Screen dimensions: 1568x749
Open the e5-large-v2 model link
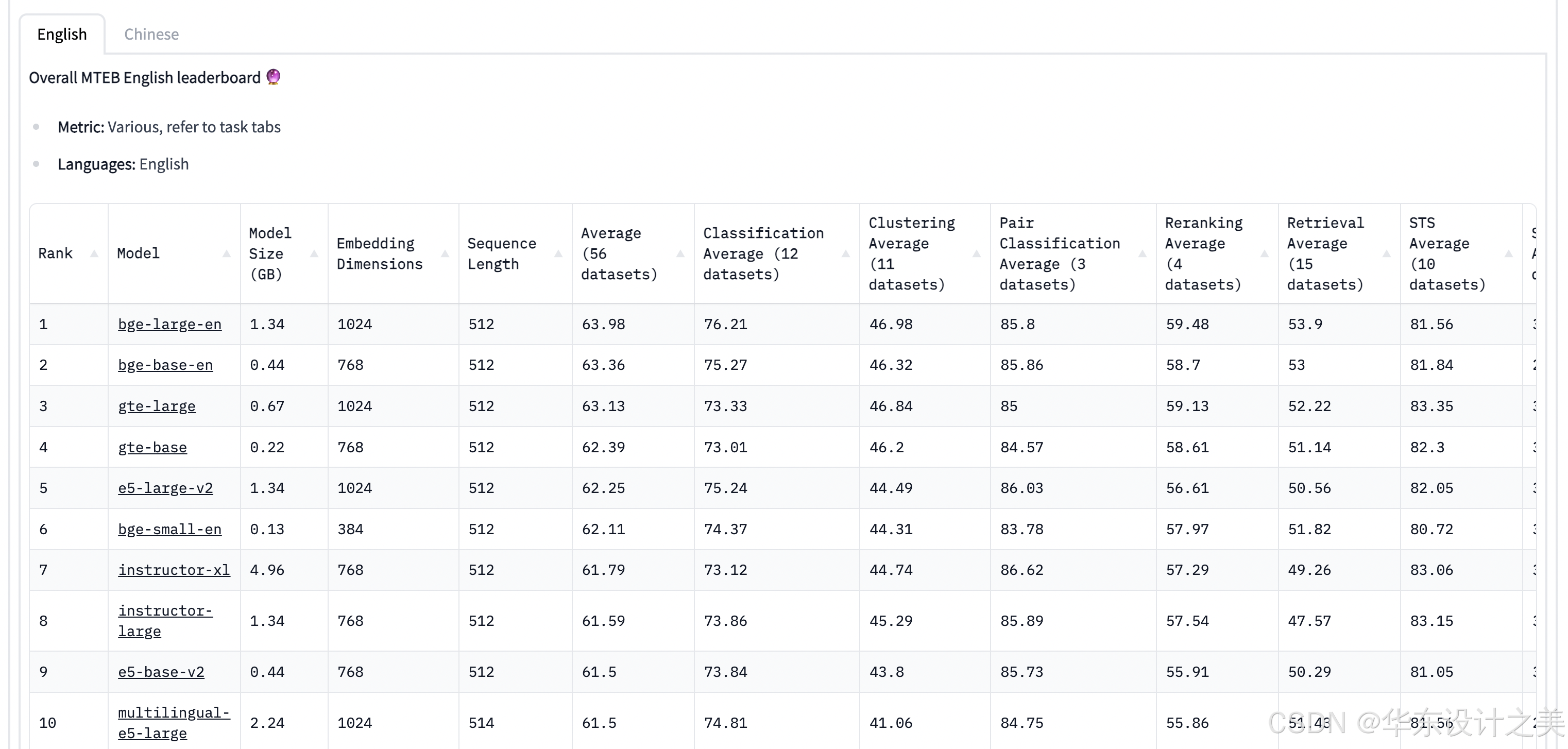point(165,488)
